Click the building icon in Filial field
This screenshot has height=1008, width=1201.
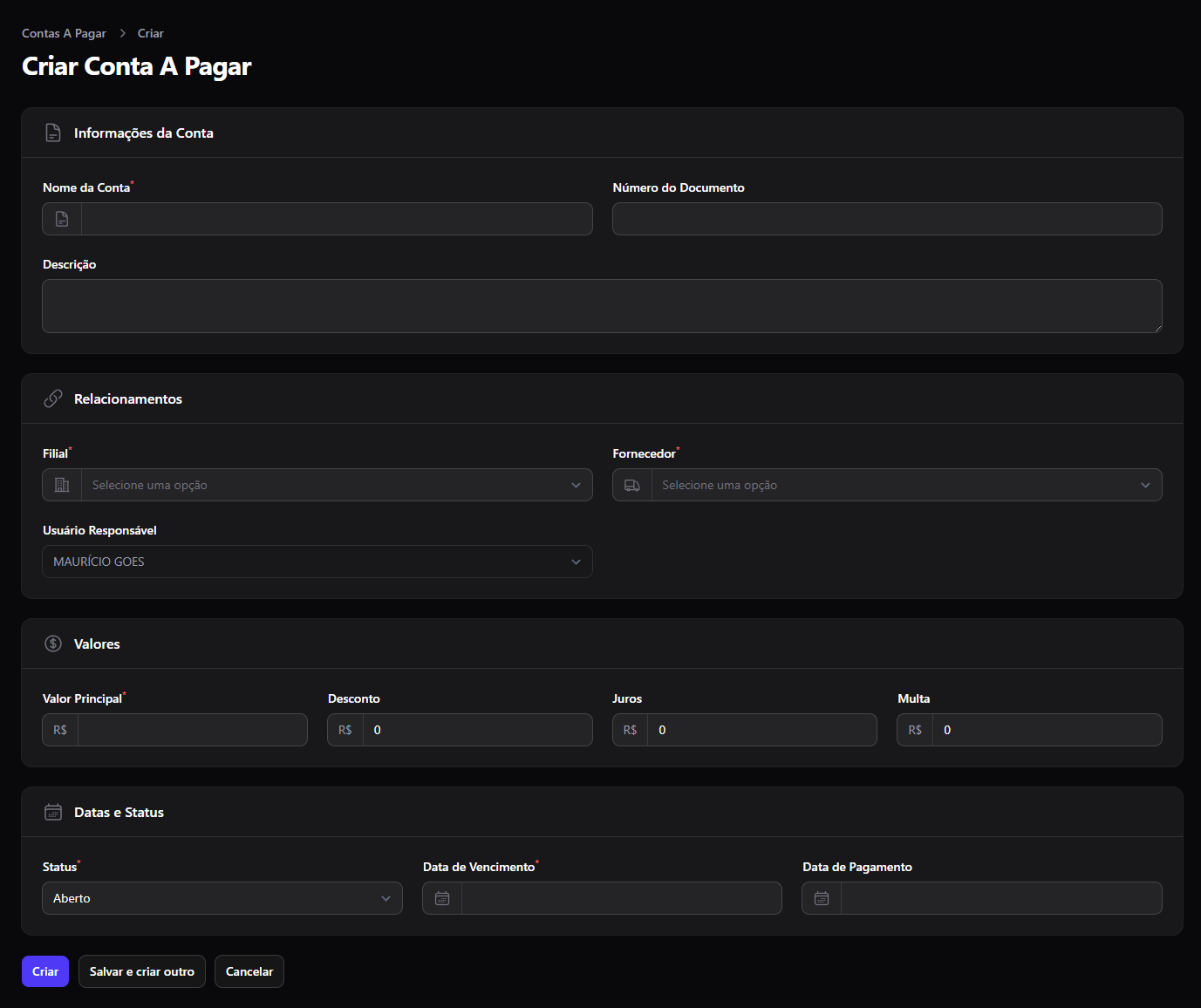pyautogui.click(x=62, y=485)
